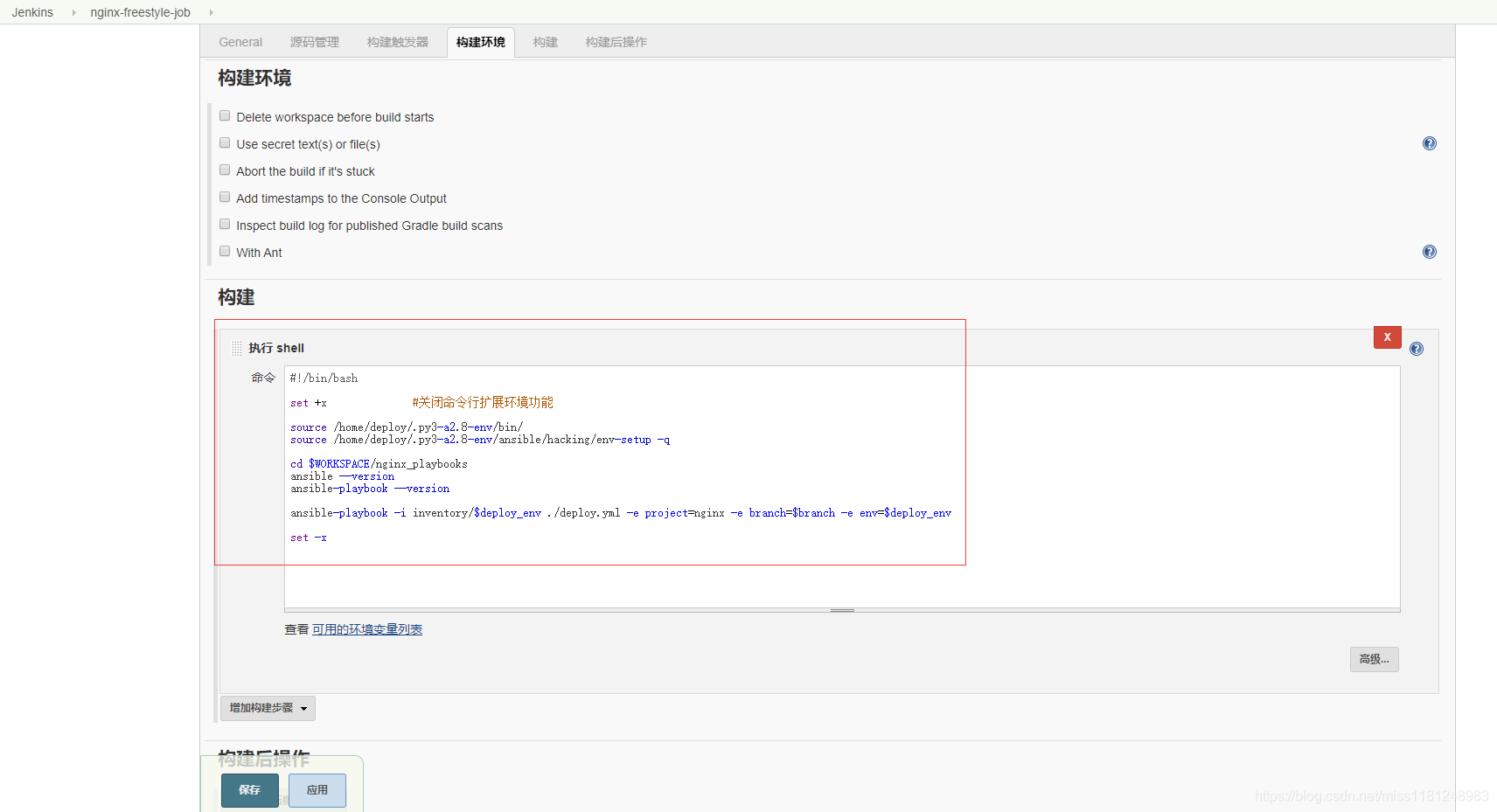This screenshot has width=1497, height=812.
Task: Switch to the 源码管理 tab
Action: pyautogui.click(x=315, y=42)
